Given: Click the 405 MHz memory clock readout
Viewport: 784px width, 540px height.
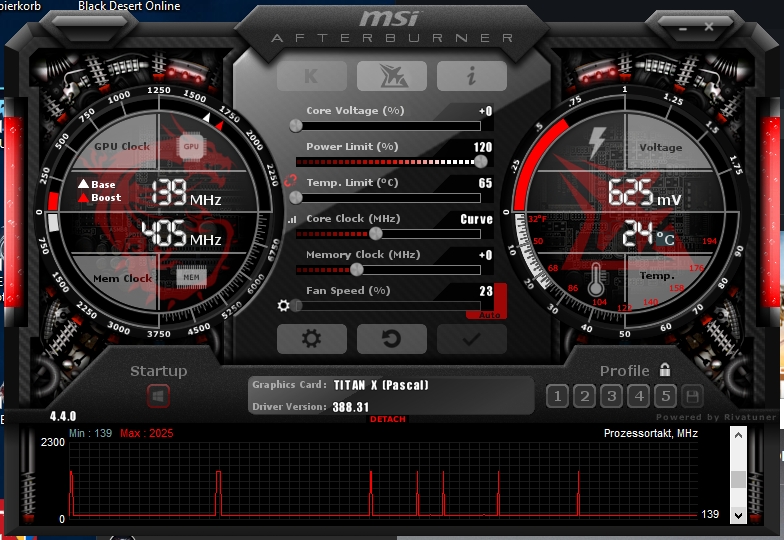Looking at the screenshot, I should (x=182, y=234).
